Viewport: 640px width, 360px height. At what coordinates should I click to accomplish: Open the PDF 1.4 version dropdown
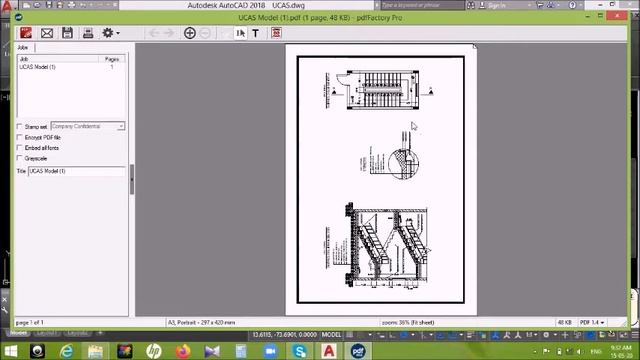click(x=592, y=322)
